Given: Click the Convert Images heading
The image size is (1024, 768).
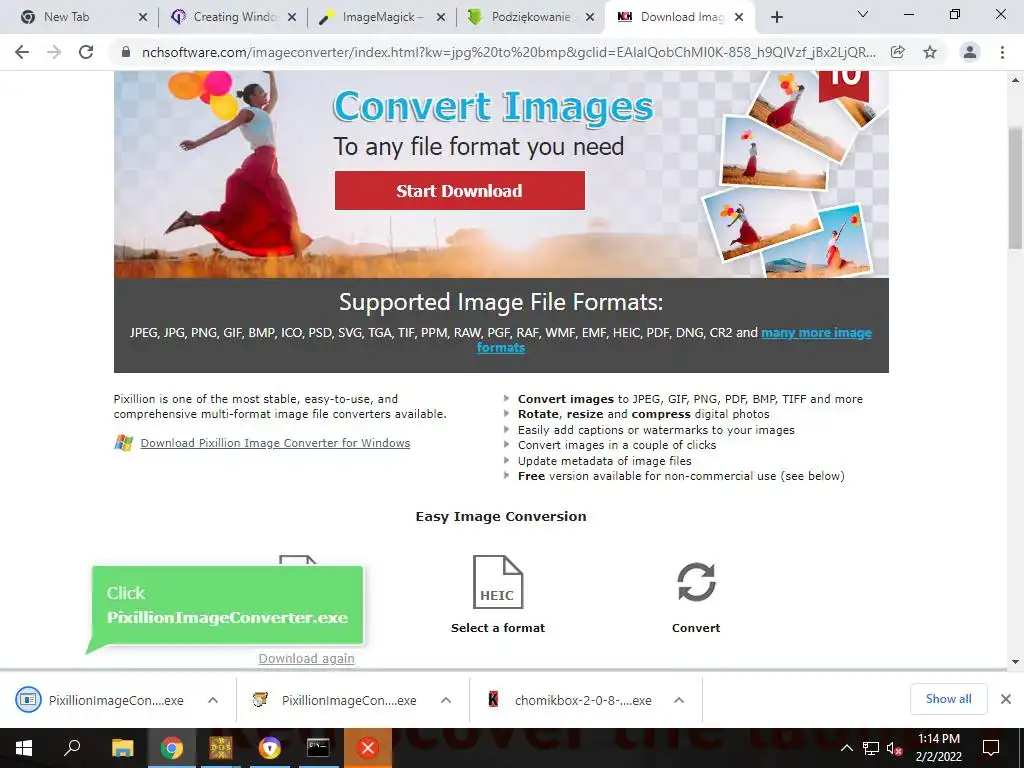Looking at the screenshot, I should pyautogui.click(x=493, y=107).
